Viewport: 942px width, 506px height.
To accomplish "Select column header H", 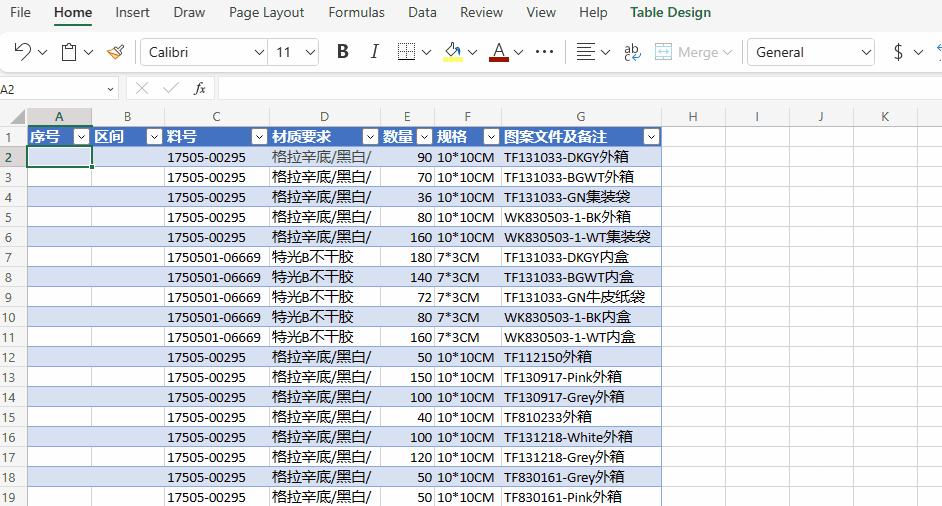I will [x=693, y=117].
